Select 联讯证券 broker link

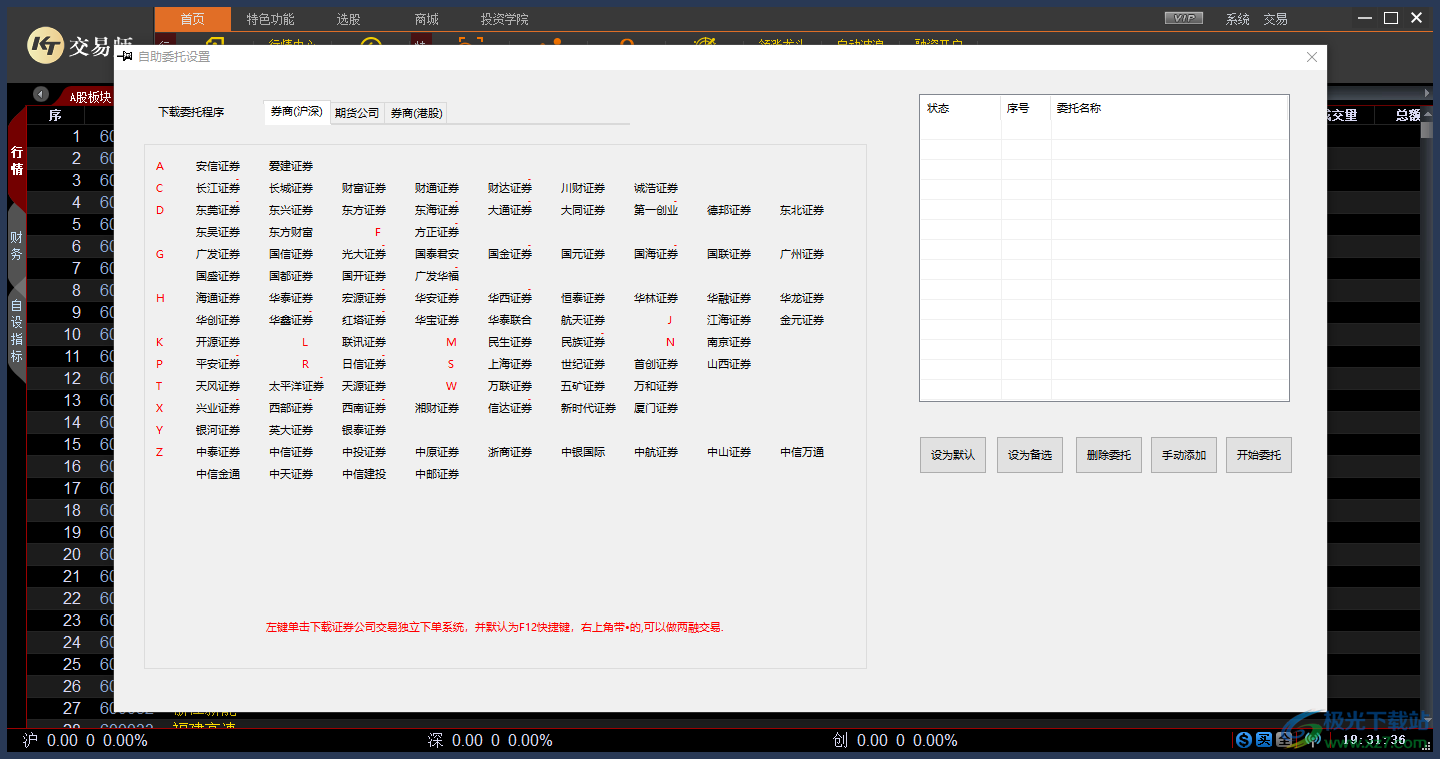click(364, 342)
